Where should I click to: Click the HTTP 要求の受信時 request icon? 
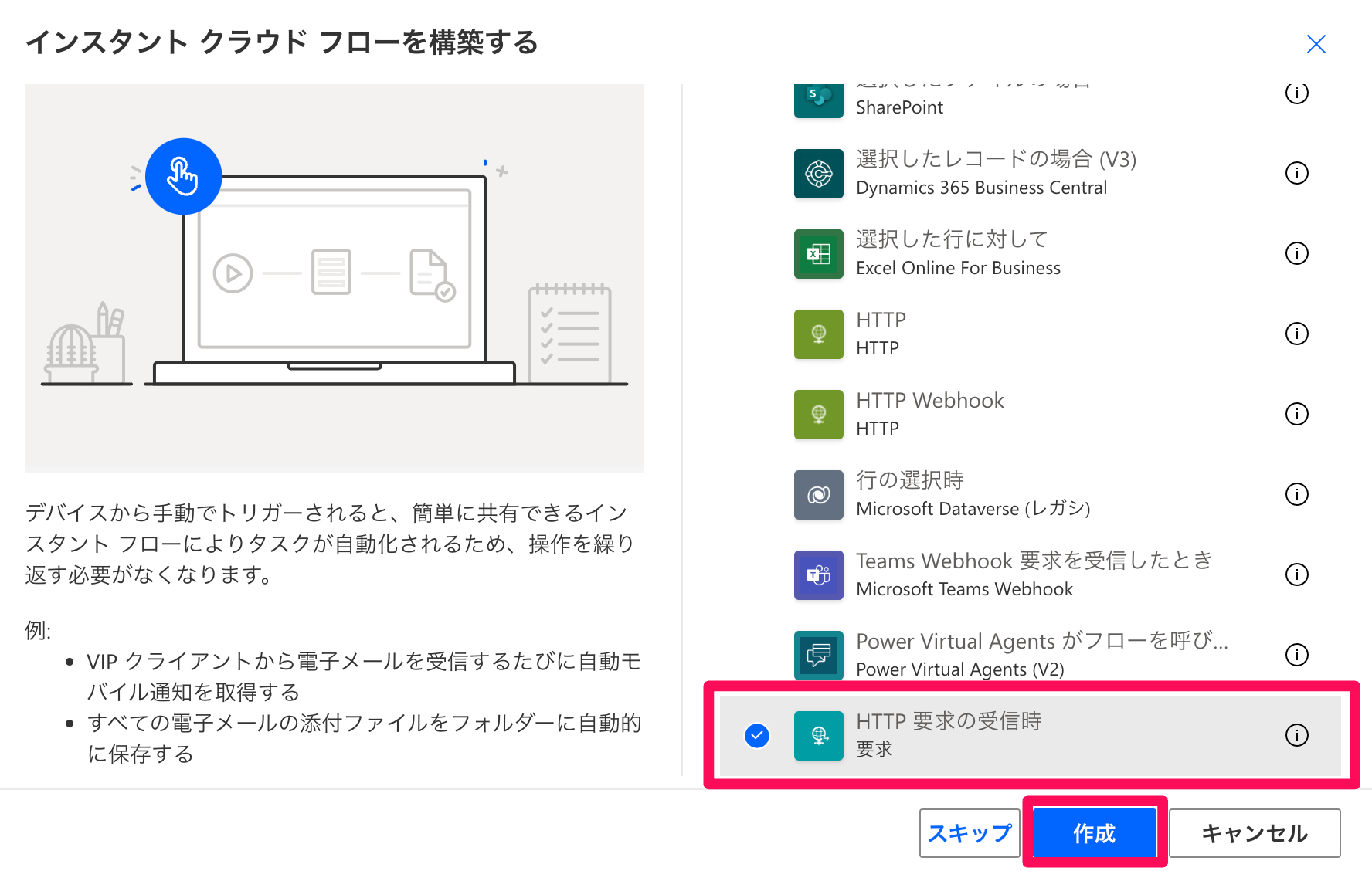(818, 736)
